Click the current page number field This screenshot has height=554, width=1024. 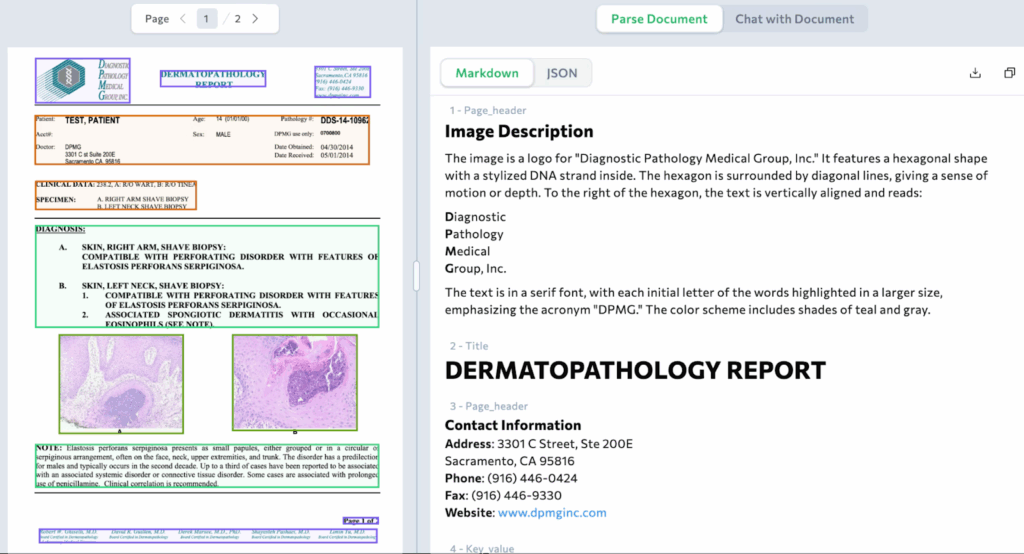[206, 19]
